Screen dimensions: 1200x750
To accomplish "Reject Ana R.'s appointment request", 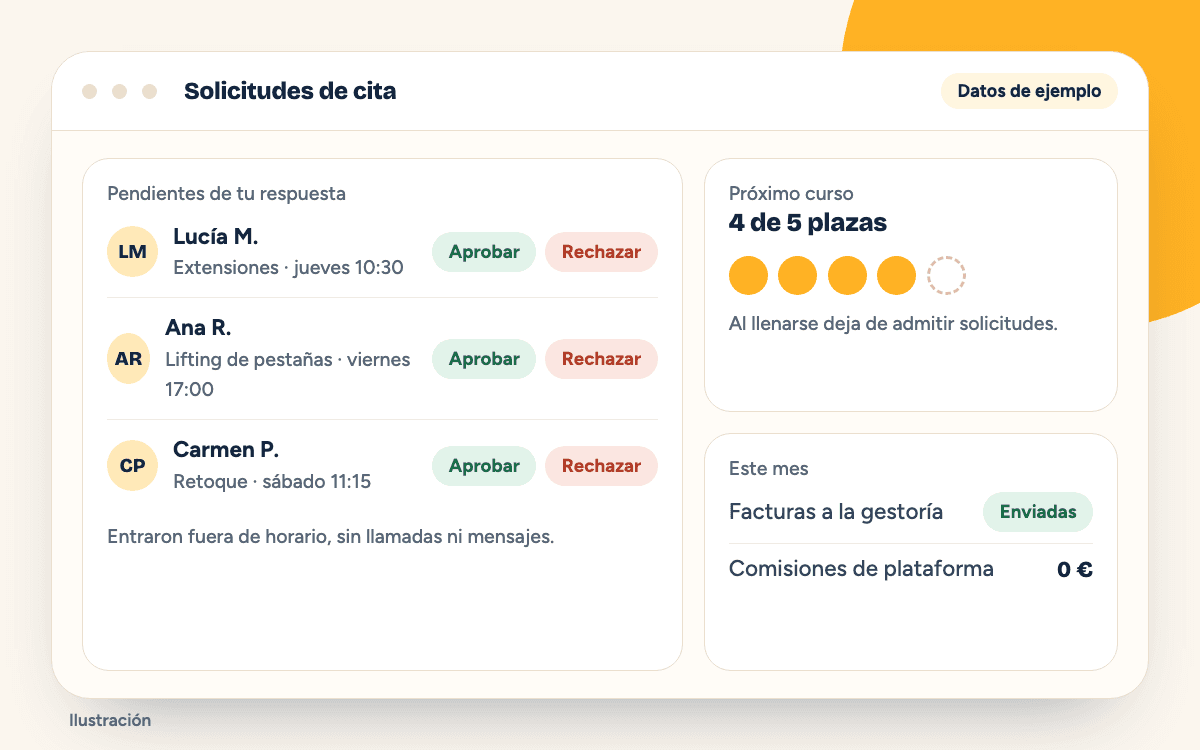I will 601,359.
